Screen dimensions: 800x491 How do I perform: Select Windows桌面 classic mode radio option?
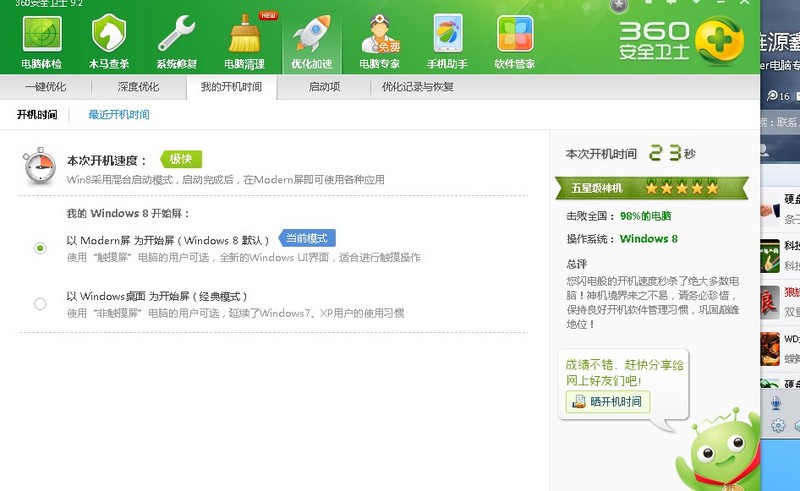point(40,304)
